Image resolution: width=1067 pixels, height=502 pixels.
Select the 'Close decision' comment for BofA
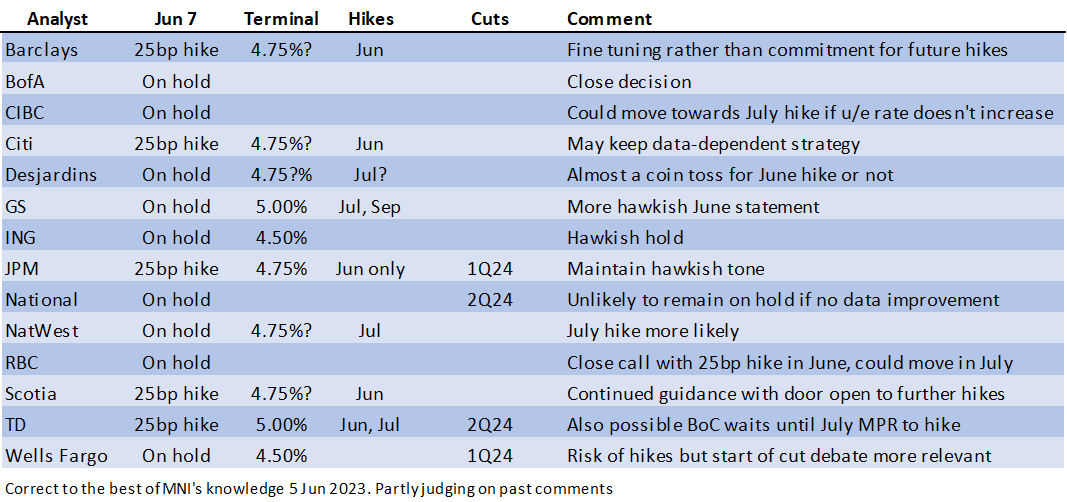629,82
